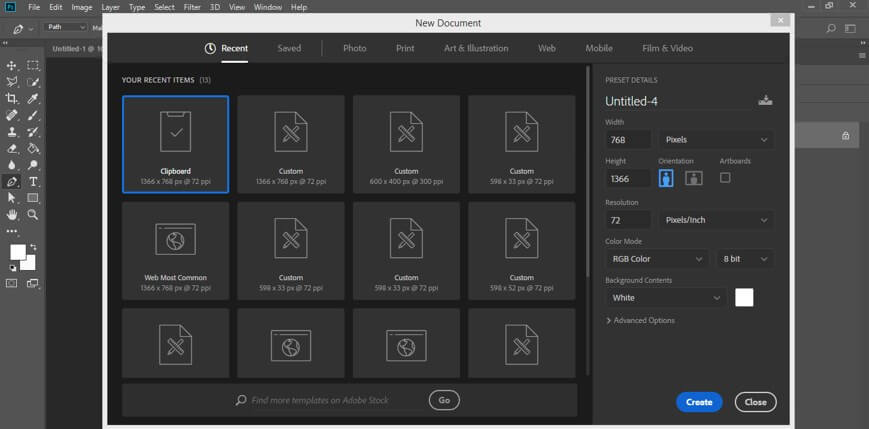Image resolution: width=869 pixels, height=429 pixels.
Task: Enable the Artboards checkbox
Action: click(x=725, y=178)
